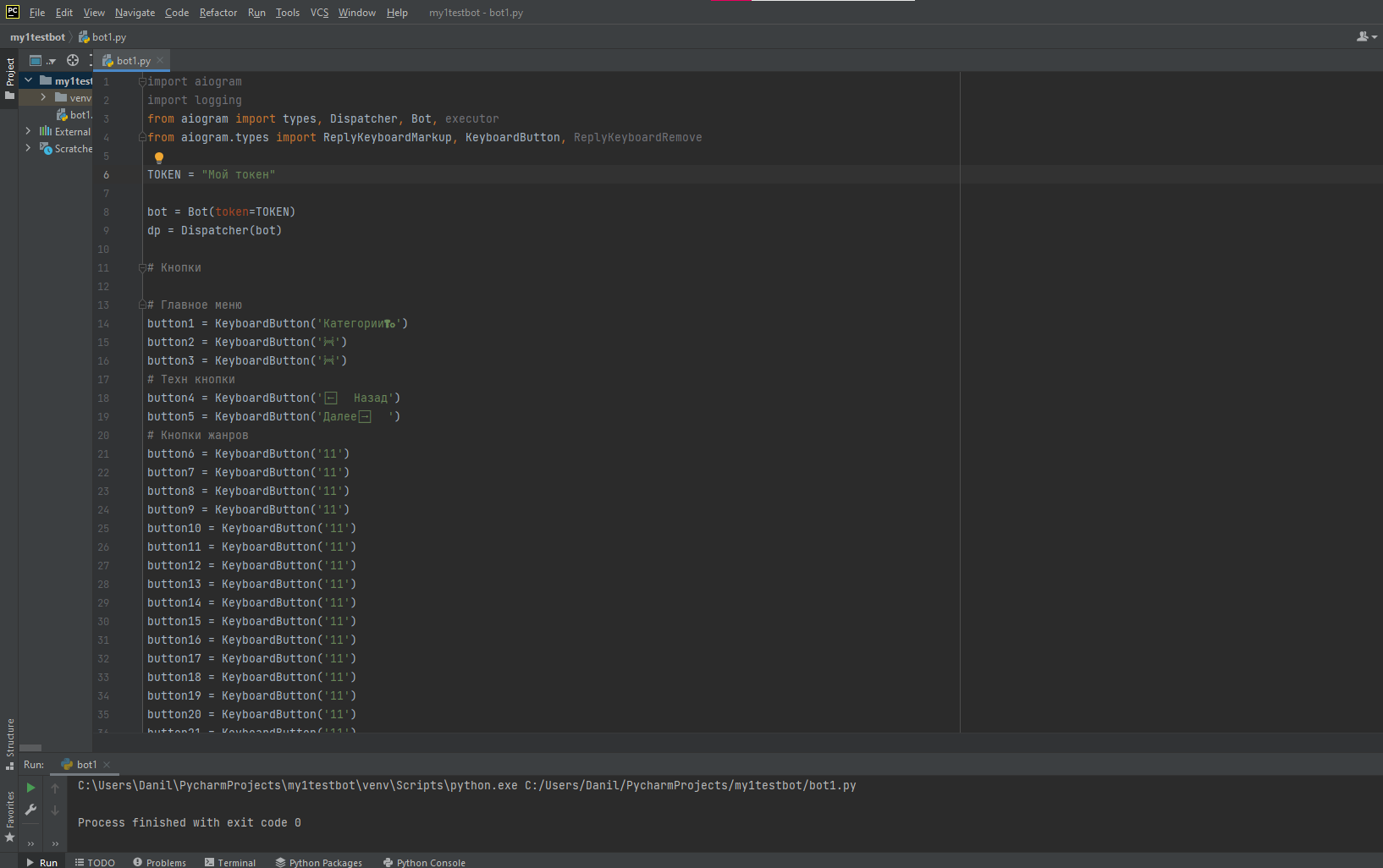Click on the button10 KeyboardButton line
This screenshot has height=868, width=1383.
(x=251, y=529)
